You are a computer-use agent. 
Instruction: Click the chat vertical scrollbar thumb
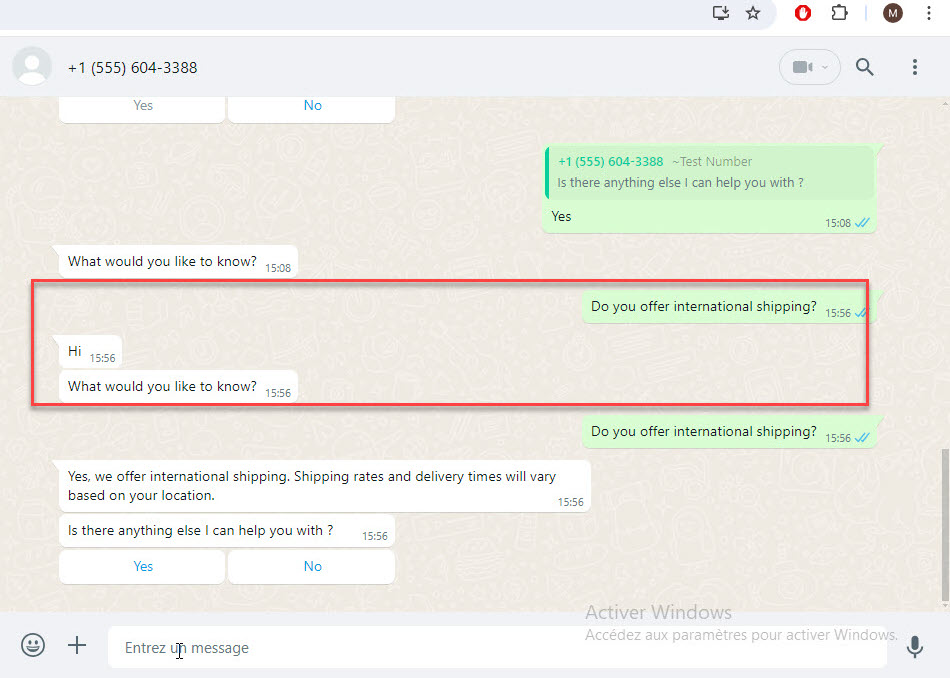click(945, 524)
